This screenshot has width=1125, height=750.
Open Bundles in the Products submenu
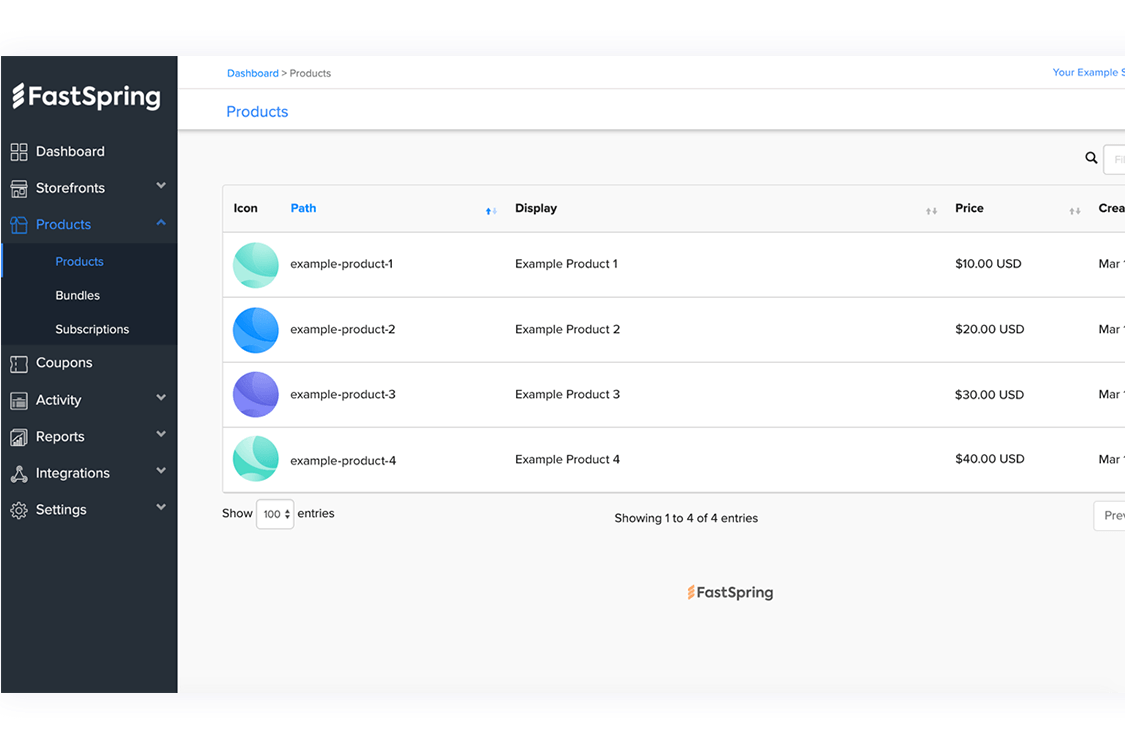click(x=78, y=296)
